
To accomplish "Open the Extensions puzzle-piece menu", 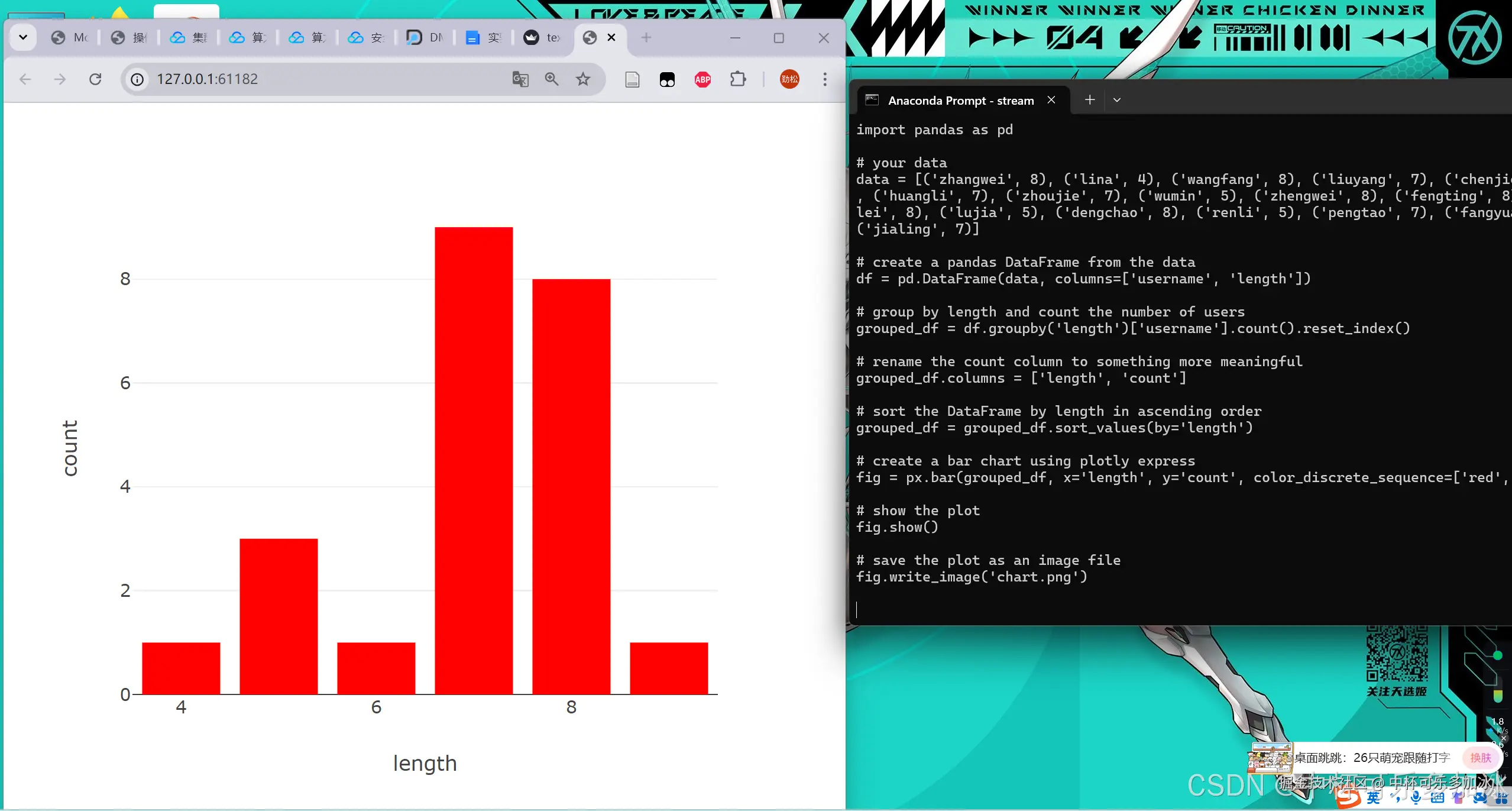I will click(738, 79).
